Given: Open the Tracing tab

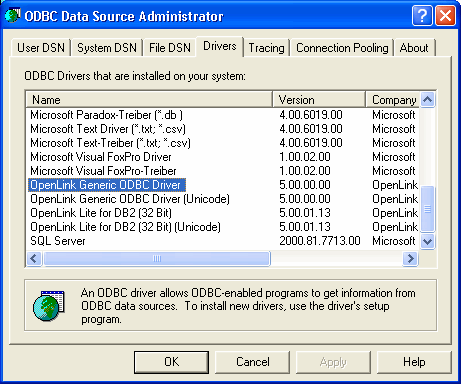Looking at the screenshot, I should click(x=266, y=48).
